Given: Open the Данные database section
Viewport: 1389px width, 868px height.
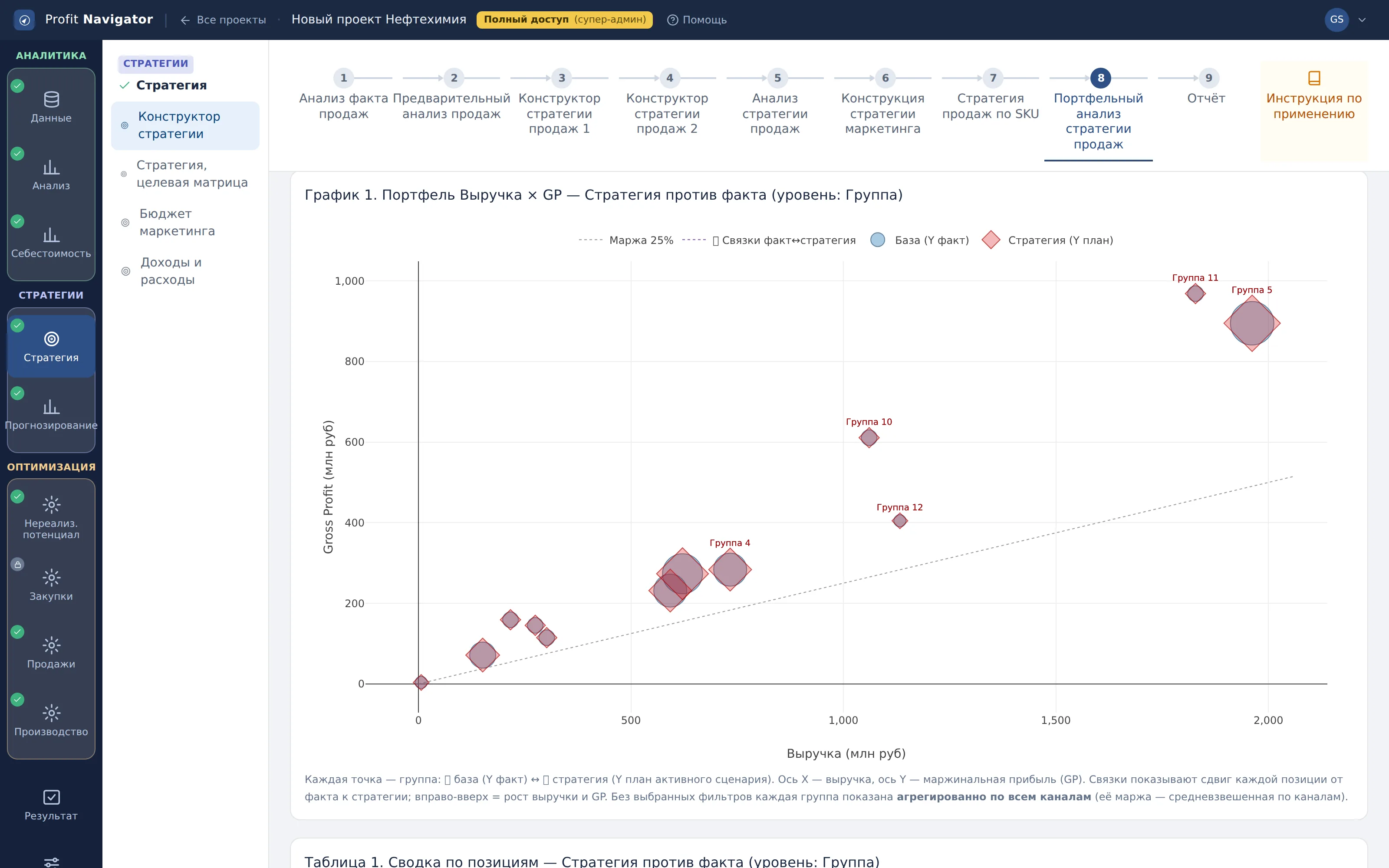Looking at the screenshot, I should pyautogui.click(x=51, y=107).
